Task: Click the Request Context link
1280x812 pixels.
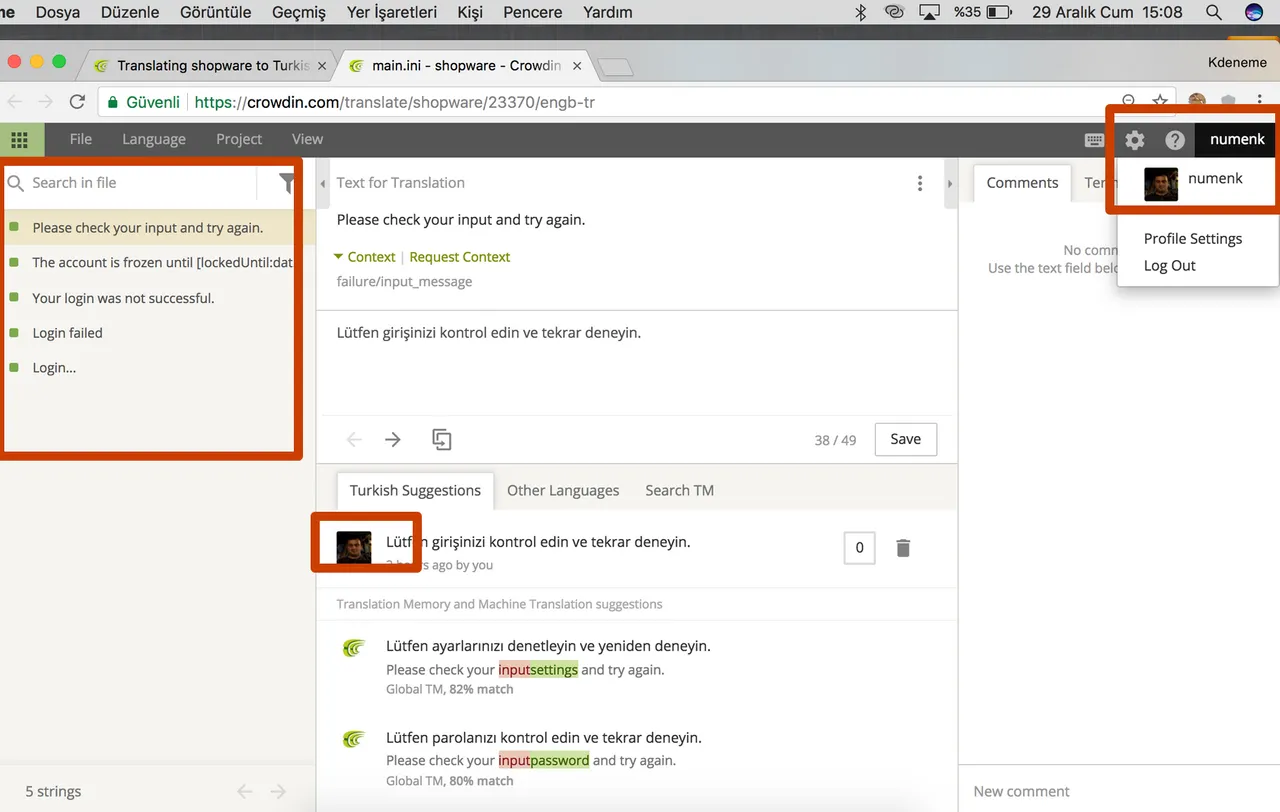Action: [x=460, y=257]
